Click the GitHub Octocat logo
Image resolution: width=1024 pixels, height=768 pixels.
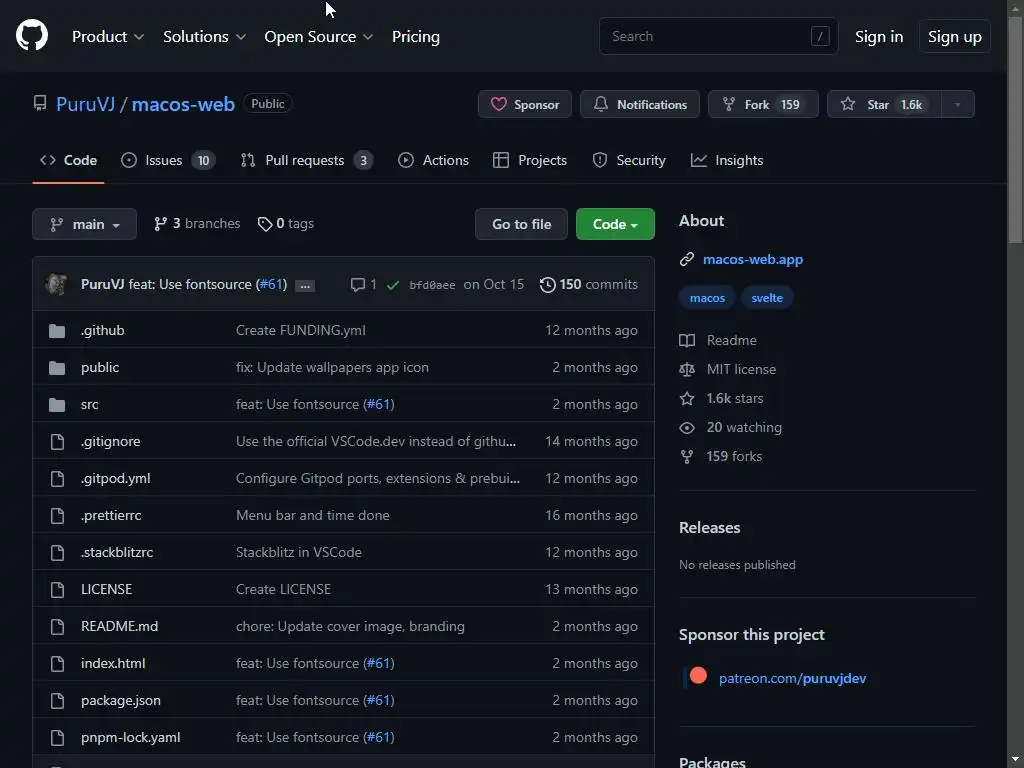point(31,35)
